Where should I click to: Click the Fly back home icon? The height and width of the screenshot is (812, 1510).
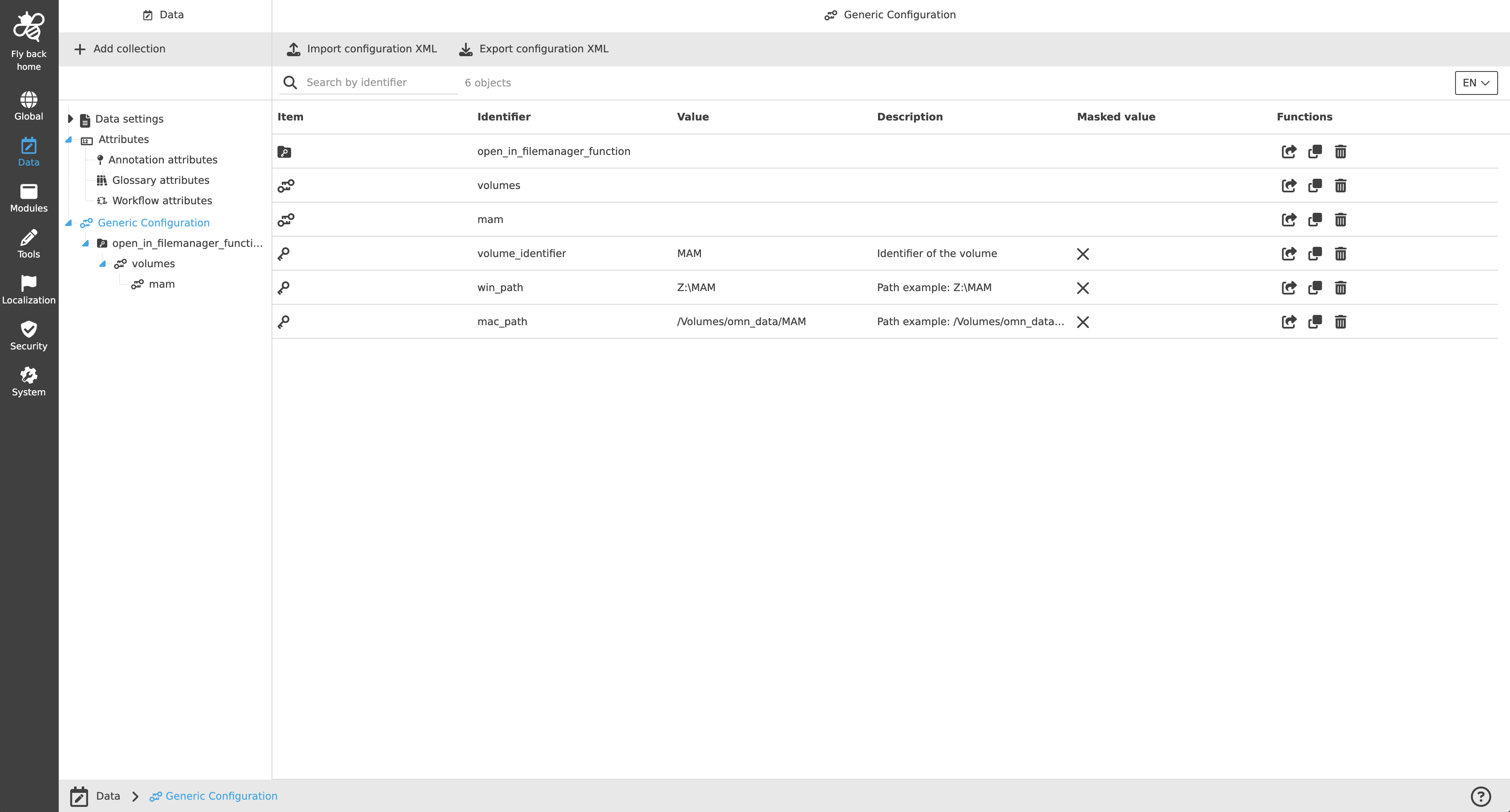click(x=28, y=26)
